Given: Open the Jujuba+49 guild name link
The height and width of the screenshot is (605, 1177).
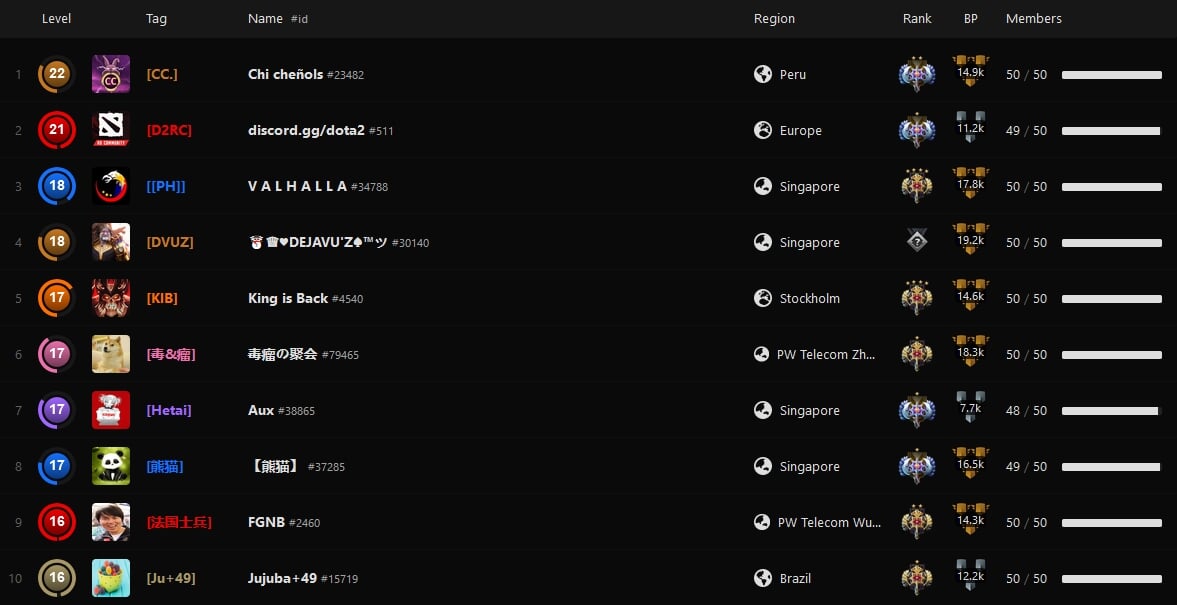Looking at the screenshot, I should click(282, 578).
